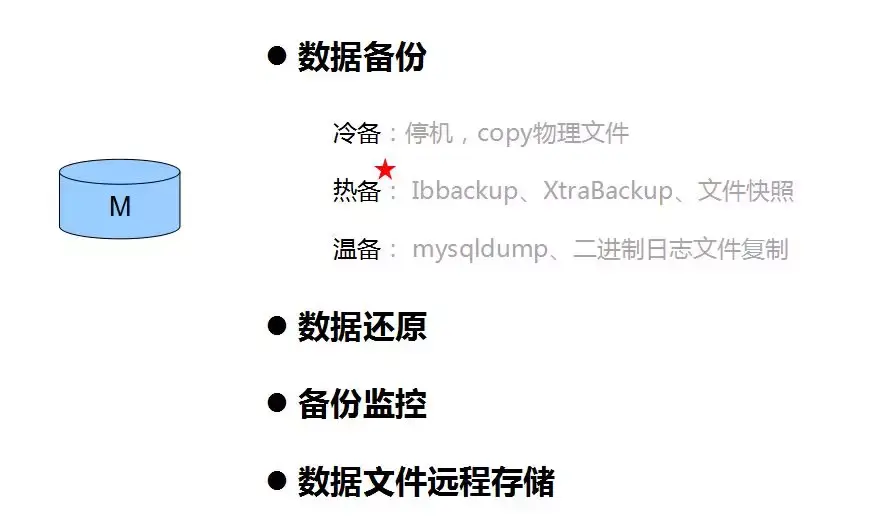The height and width of the screenshot is (520, 874).
Task: Select the 备份监控 heading
Action: click(362, 404)
